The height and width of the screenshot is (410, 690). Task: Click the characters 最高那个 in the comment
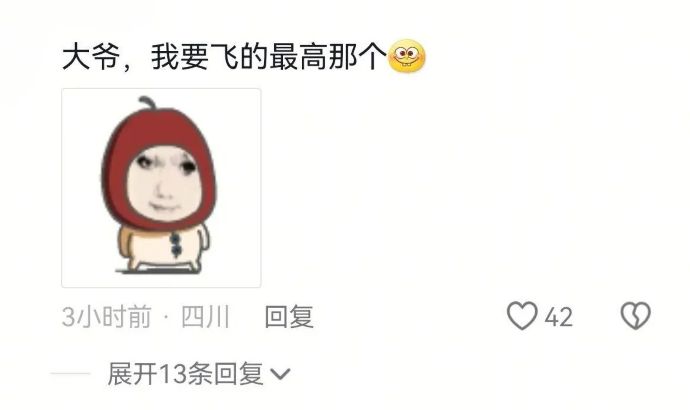(x=328, y=56)
